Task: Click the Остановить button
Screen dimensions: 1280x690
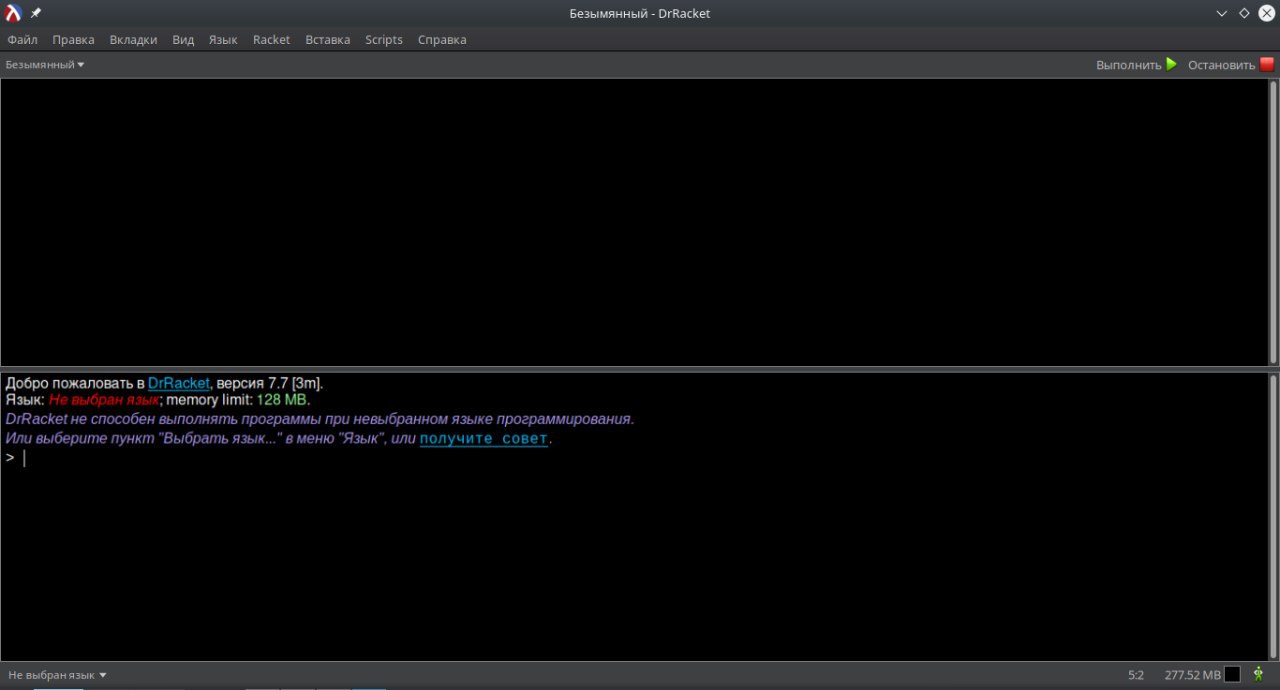Action: [1231, 64]
